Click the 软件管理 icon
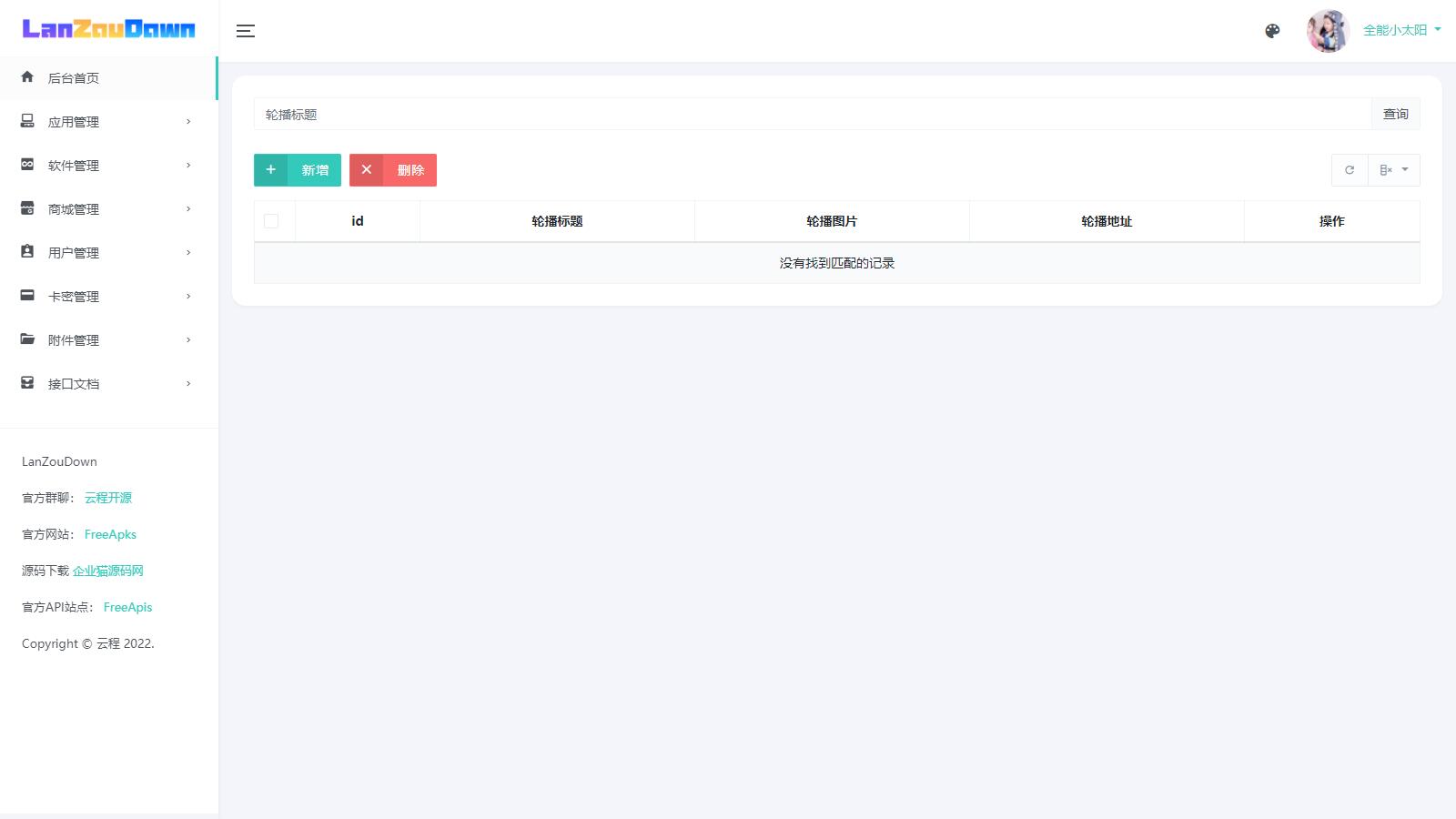This screenshot has width=1456, height=819. (27, 165)
